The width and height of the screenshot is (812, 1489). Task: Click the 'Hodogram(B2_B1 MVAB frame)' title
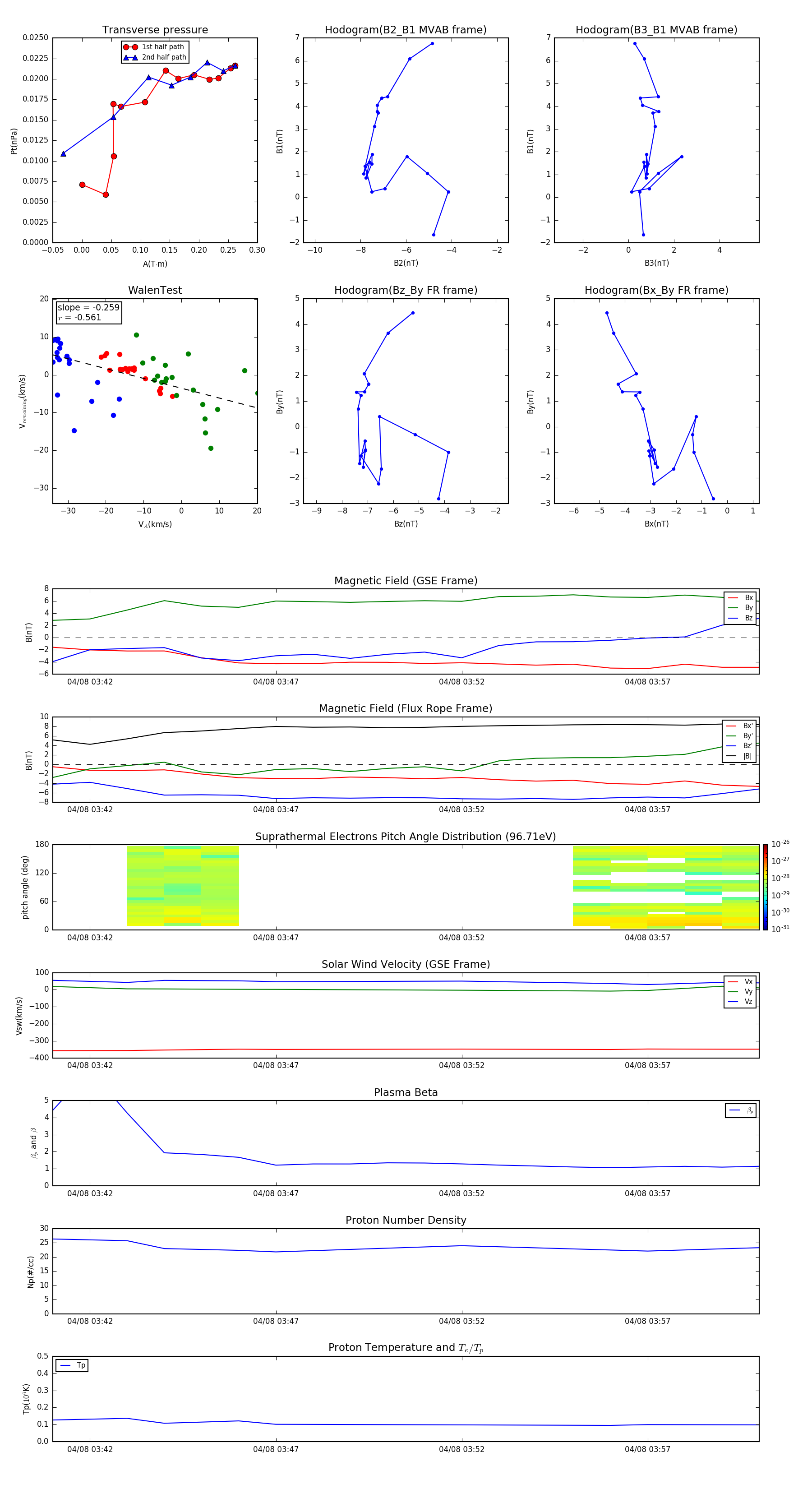(406, 30)
